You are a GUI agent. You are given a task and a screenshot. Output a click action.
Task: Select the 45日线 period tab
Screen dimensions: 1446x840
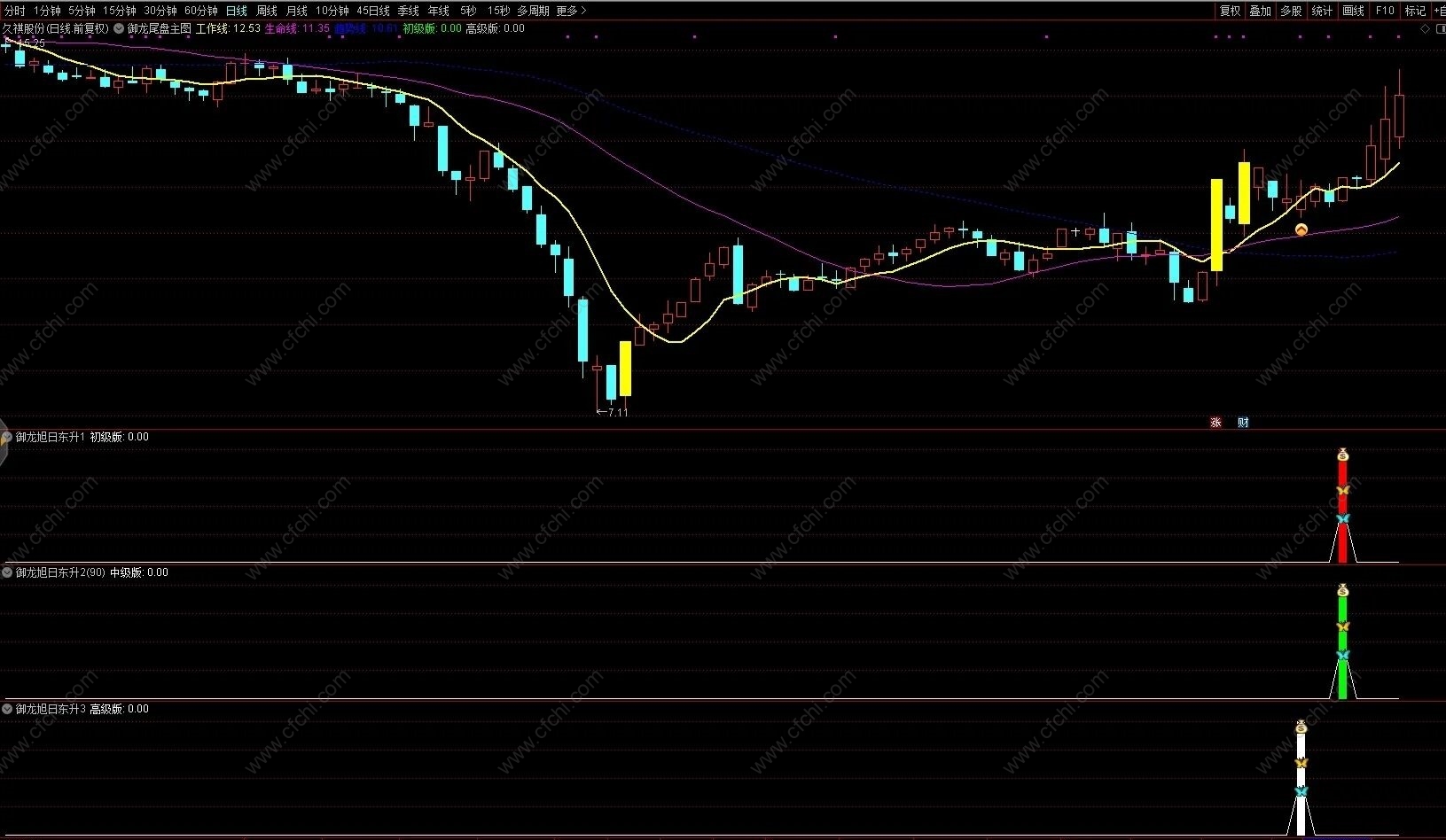coord(372,11)
